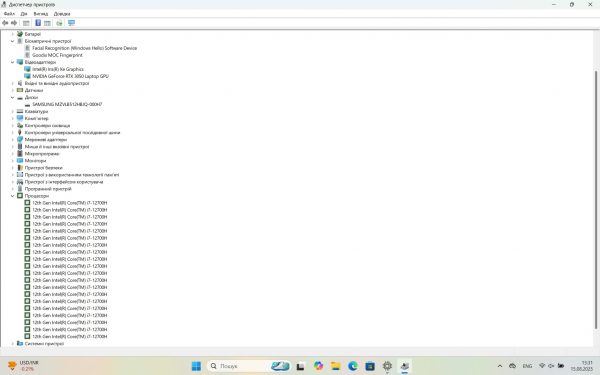Click the monitor icon in toolbar
This screenshot has width=600, height=375.
click(71, 23)
